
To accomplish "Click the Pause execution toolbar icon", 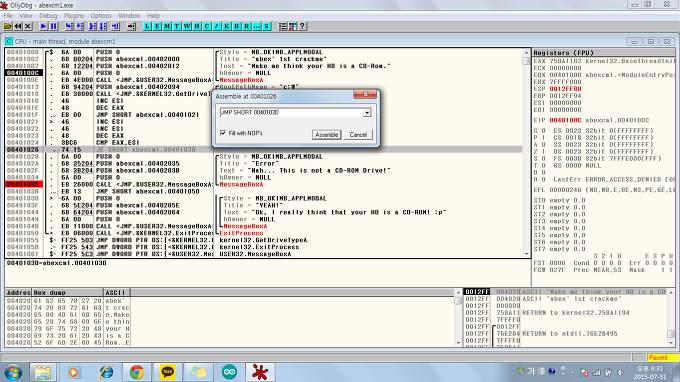I will pyautogui.click(x=53, y=26).
